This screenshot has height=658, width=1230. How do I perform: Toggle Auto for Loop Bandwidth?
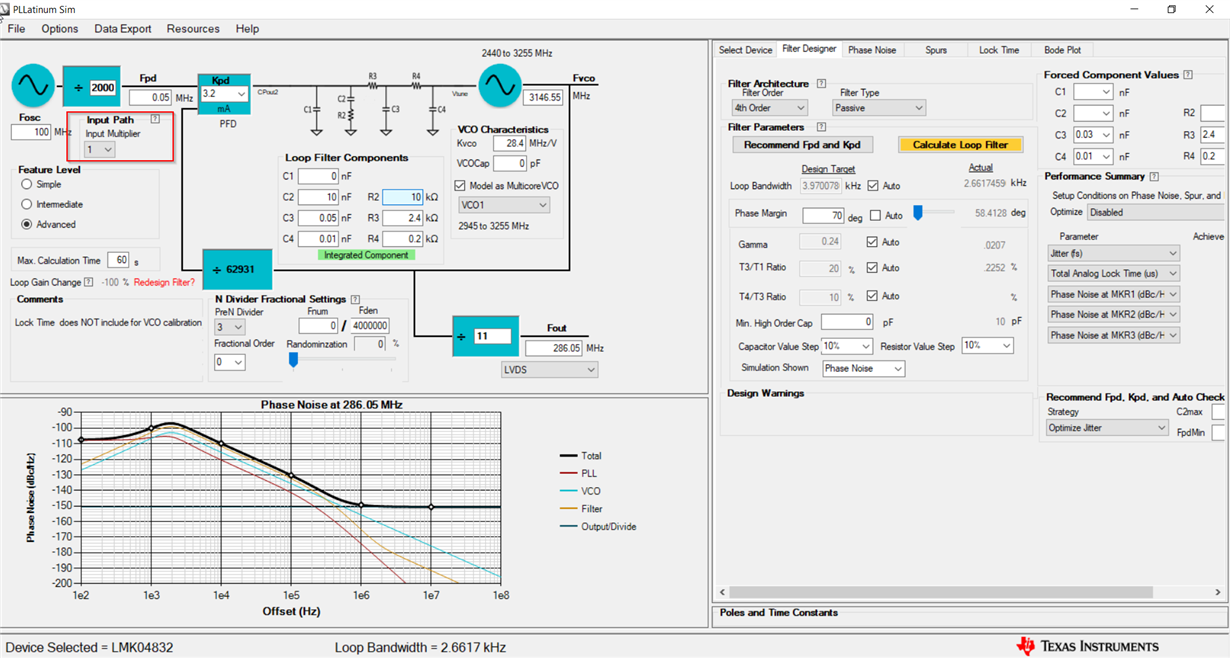click(x=873, y=186)
